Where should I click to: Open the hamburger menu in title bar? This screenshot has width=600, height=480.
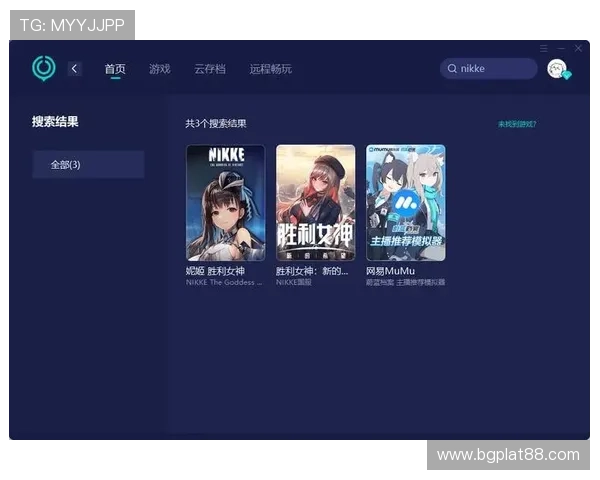pos(544,49)
